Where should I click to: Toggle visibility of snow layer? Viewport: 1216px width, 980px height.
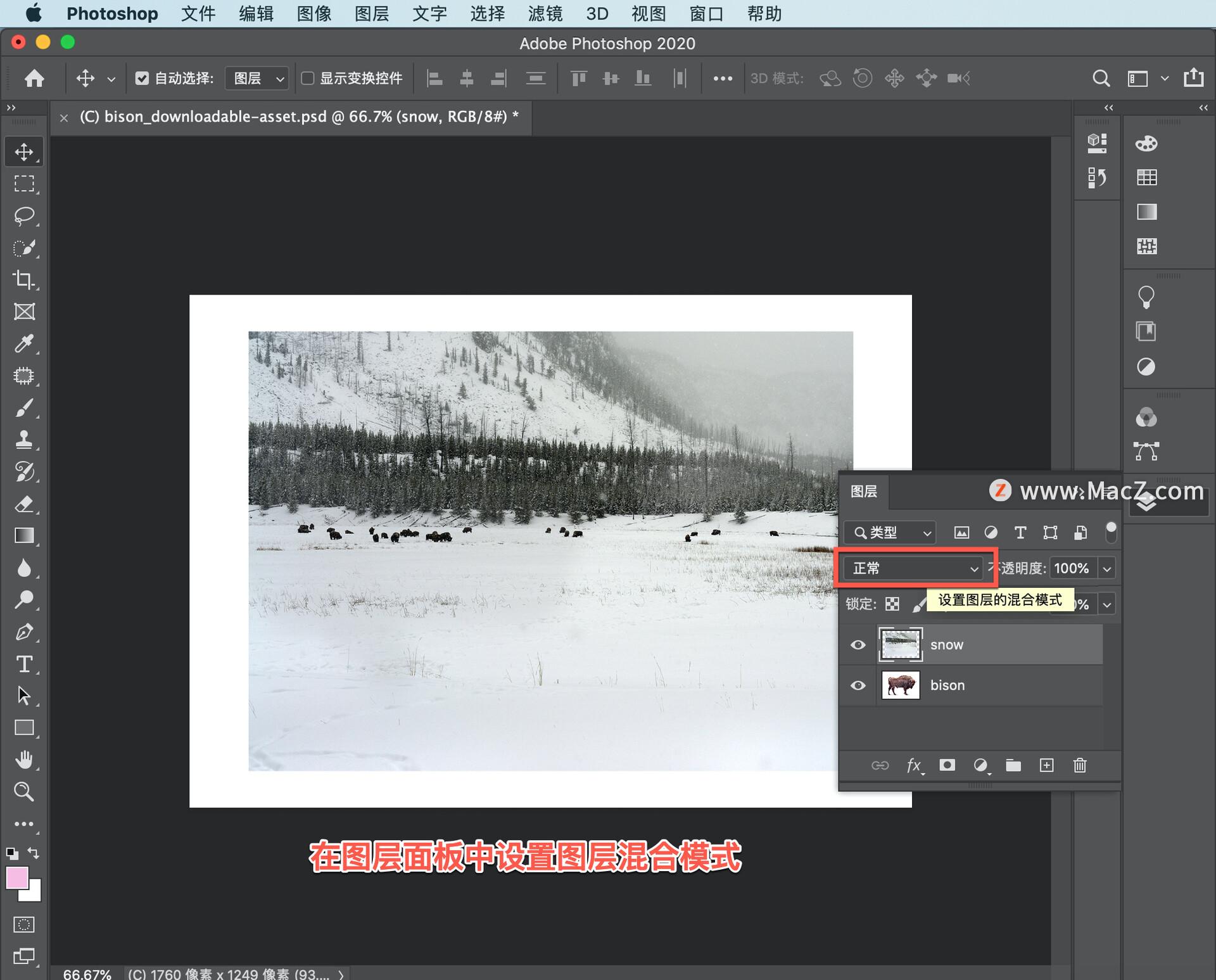(x=858, y=644)
